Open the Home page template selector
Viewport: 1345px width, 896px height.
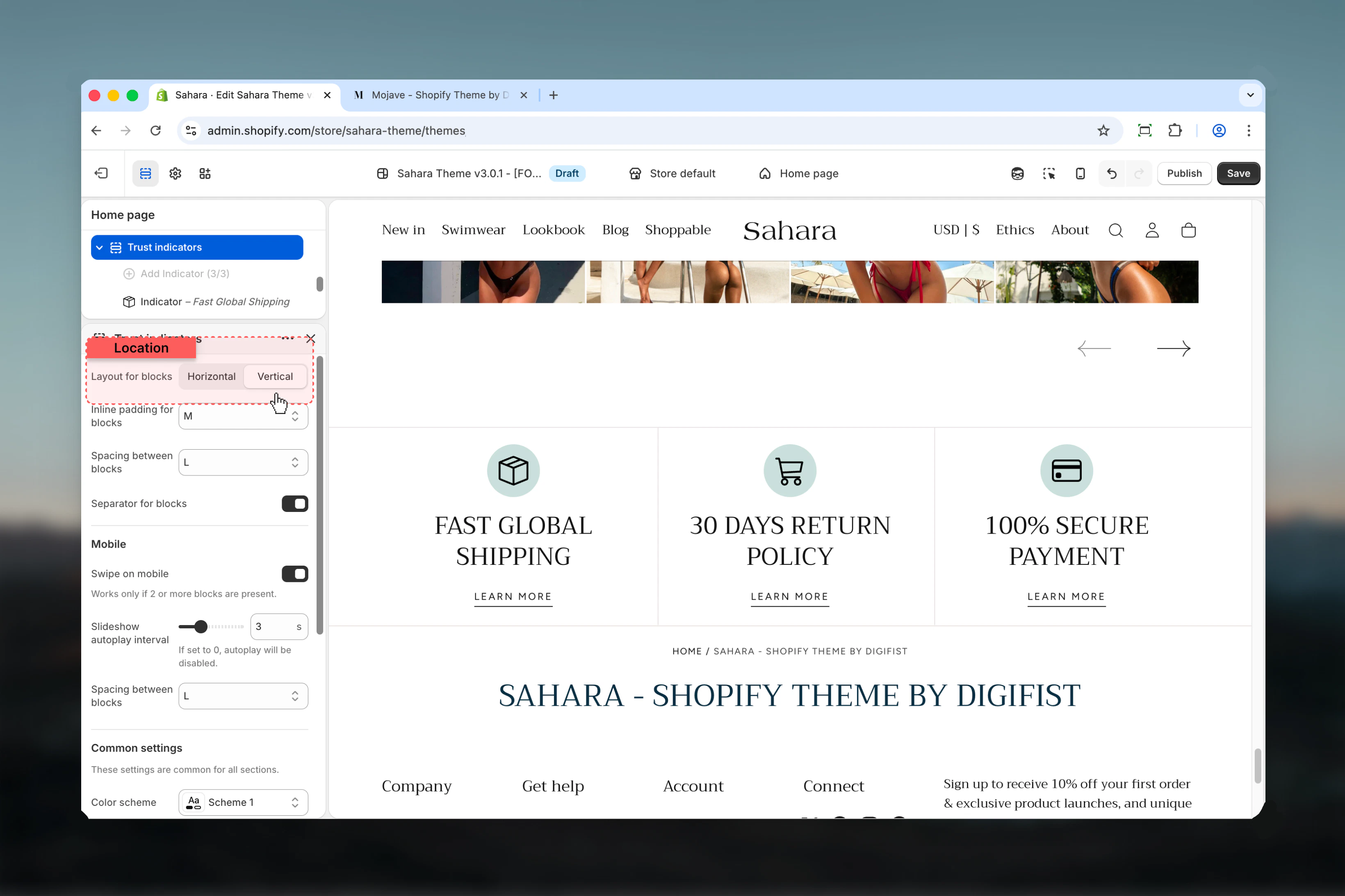798,173
